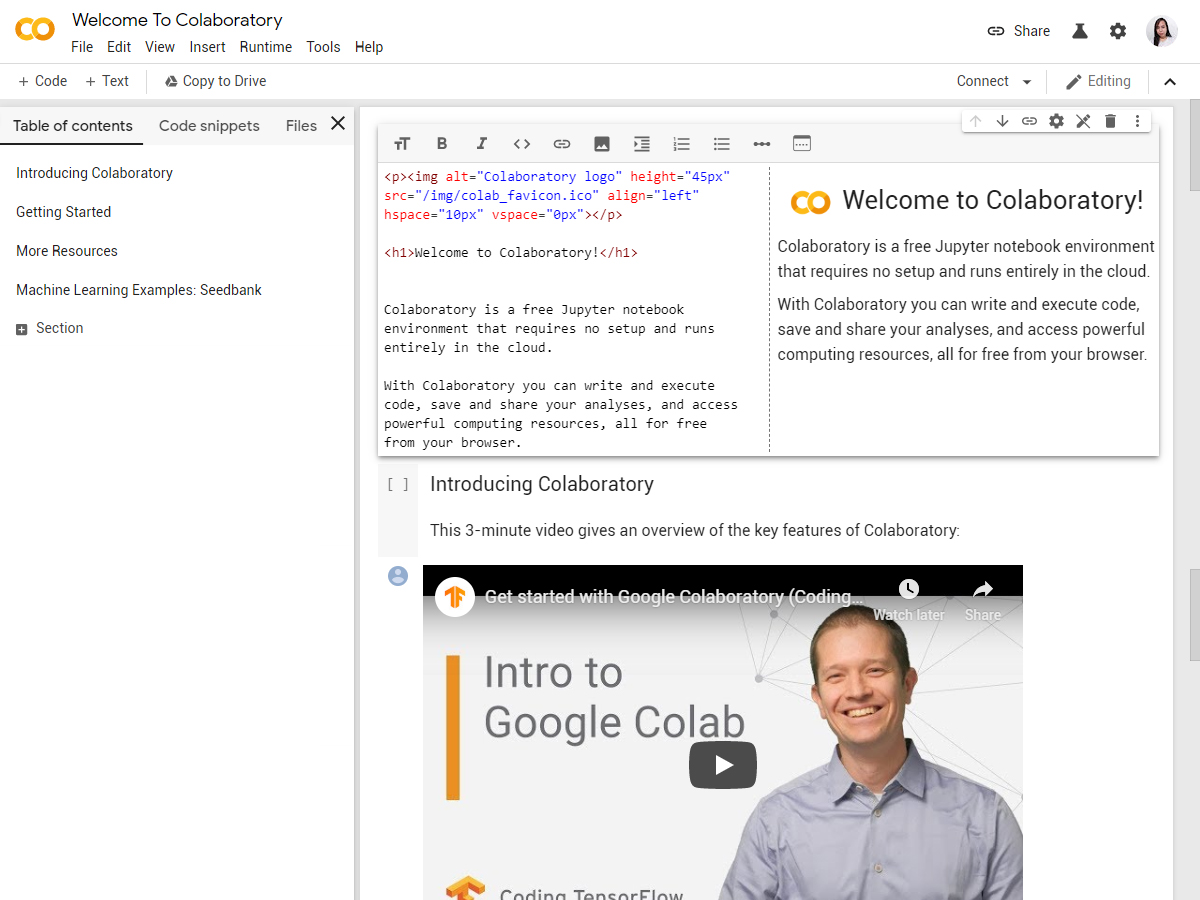Move the cell down with the arrow icon
1200x900 pixels.
coord(1002,121)
